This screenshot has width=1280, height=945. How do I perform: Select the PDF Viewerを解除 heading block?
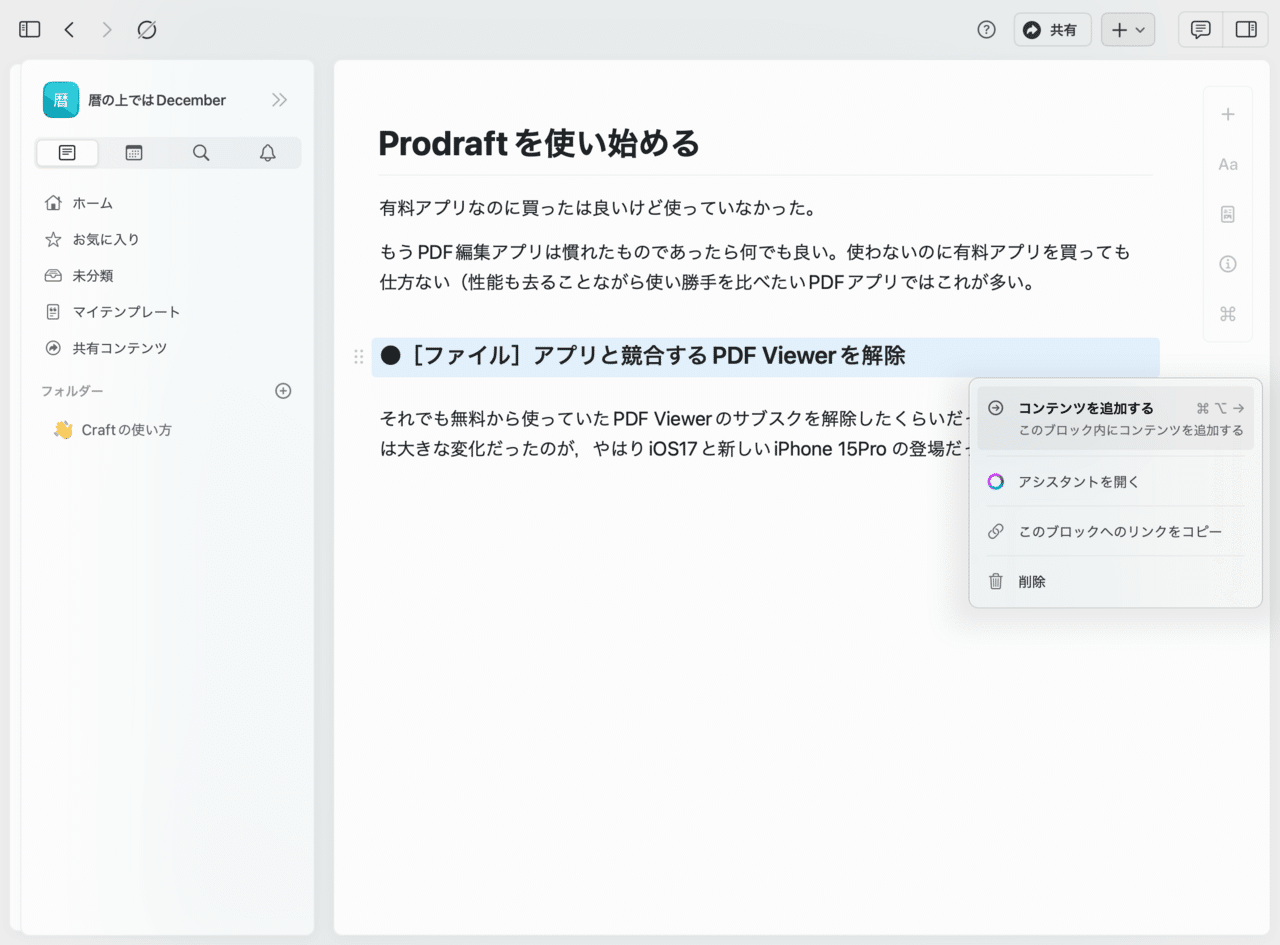coord(765,357)
